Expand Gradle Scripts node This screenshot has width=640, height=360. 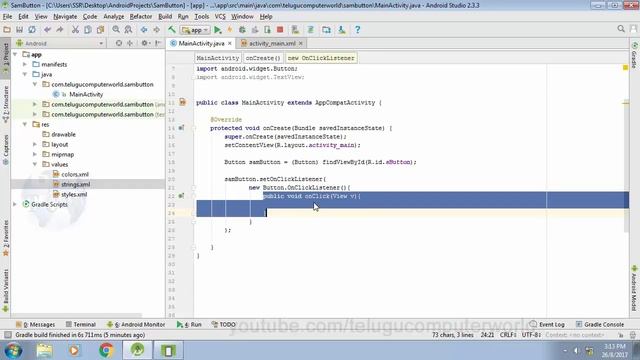[x=15, y=204]
